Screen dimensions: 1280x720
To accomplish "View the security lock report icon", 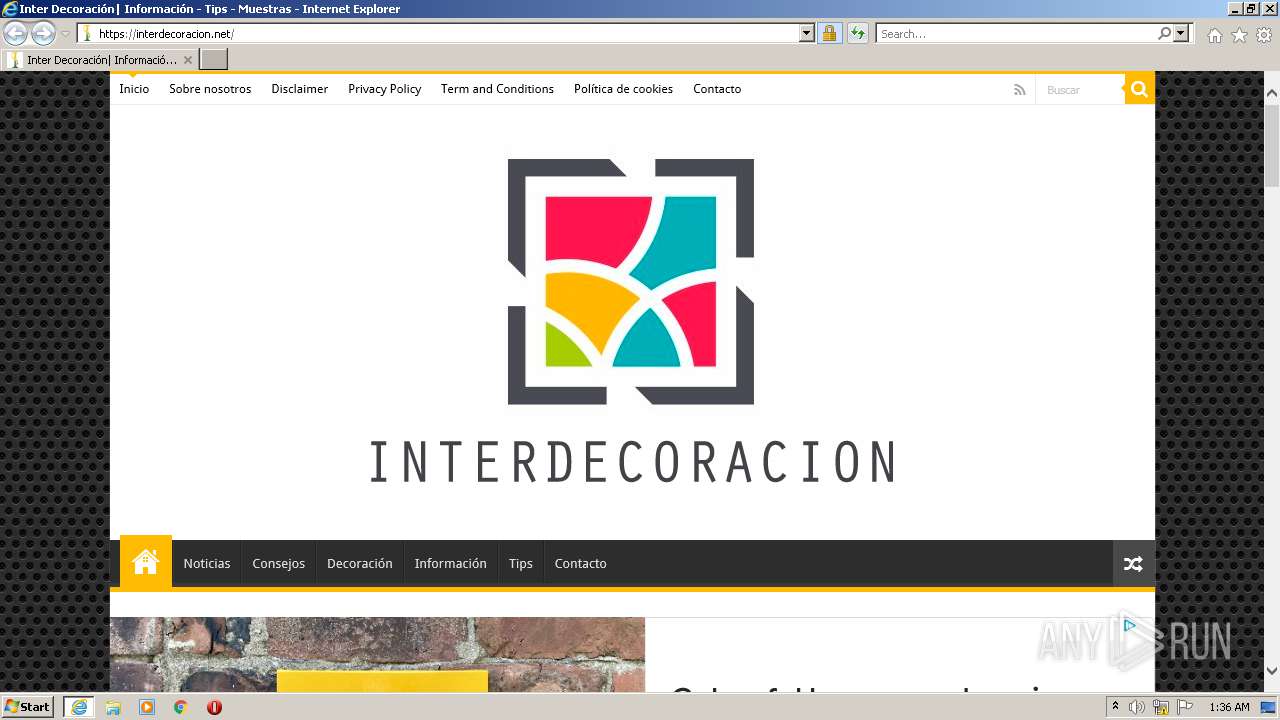I will (x=829, y=33).
